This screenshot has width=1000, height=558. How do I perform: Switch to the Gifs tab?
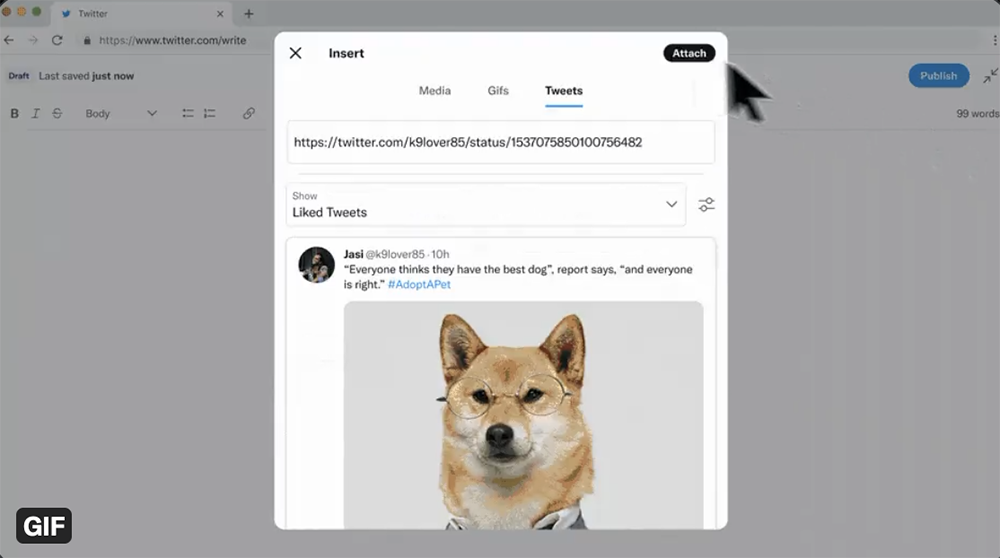[x=498, y=91]
